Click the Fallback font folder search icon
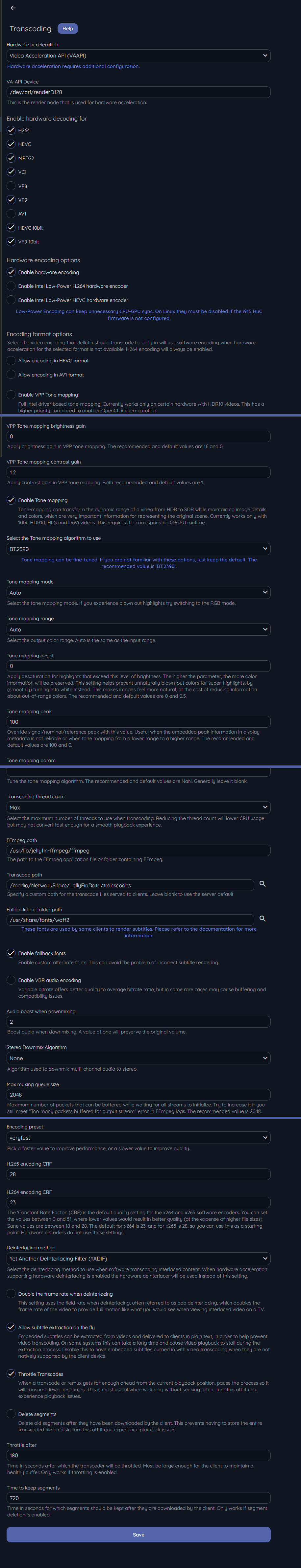Screen dimensions: 301x1568 [x=263, y=918]
